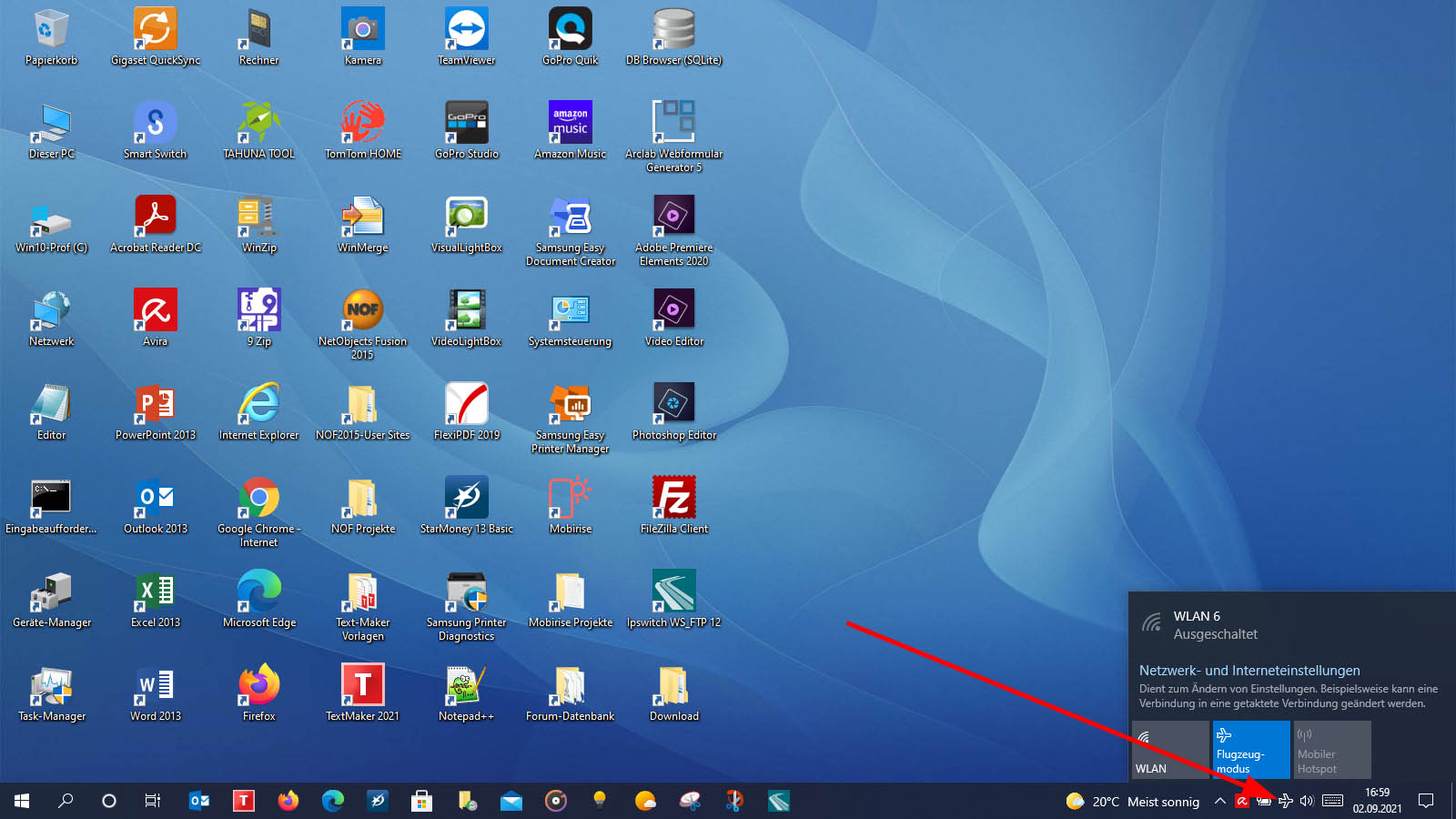Disable the Flugzeugmodus tile
The image size is (1456, 819).
(x=1251, y=749)
